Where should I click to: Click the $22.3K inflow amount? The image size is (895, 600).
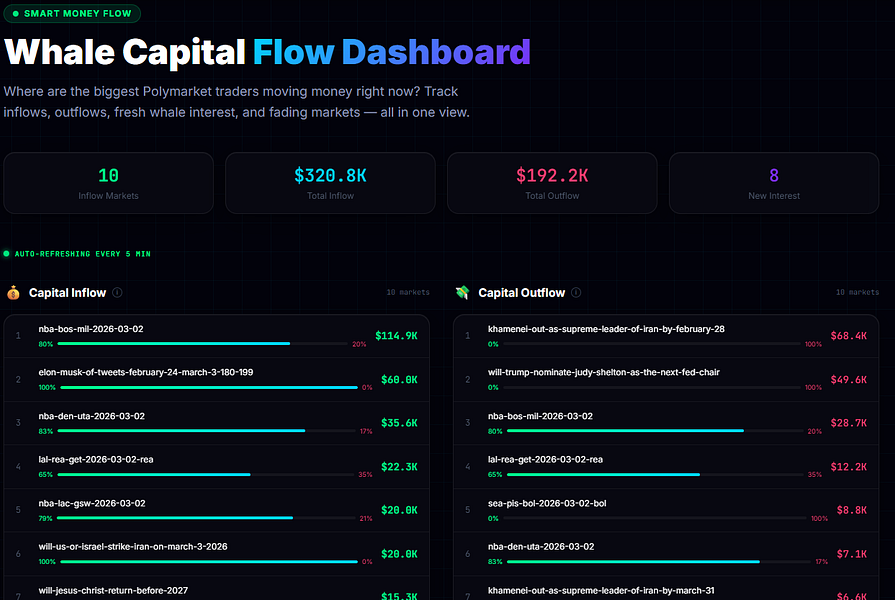pos(399,467)
